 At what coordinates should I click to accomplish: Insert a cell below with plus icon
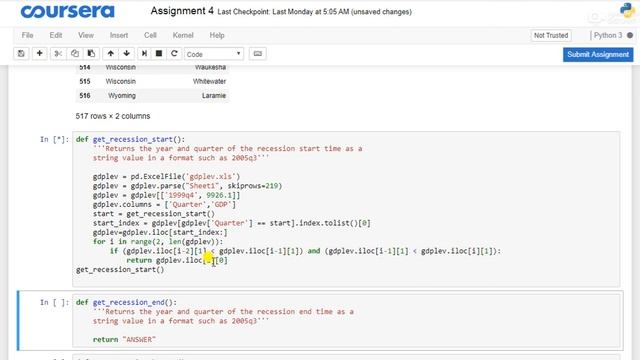[40, 53]
